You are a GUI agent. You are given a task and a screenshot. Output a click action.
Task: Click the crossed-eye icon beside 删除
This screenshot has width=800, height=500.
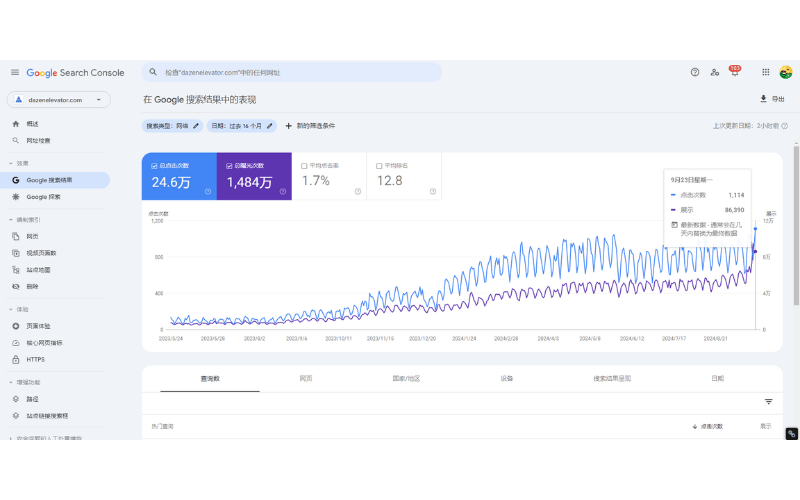point(15,286)
